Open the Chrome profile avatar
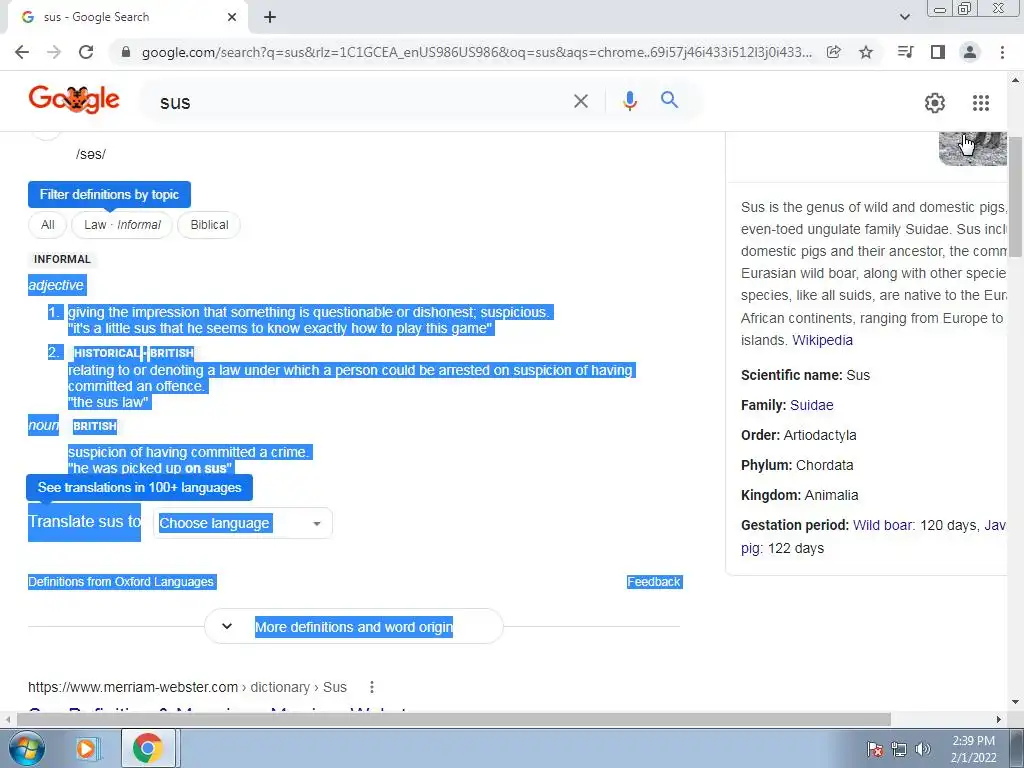This screenshot has width=1024, height=768. [x=970, y=52]
